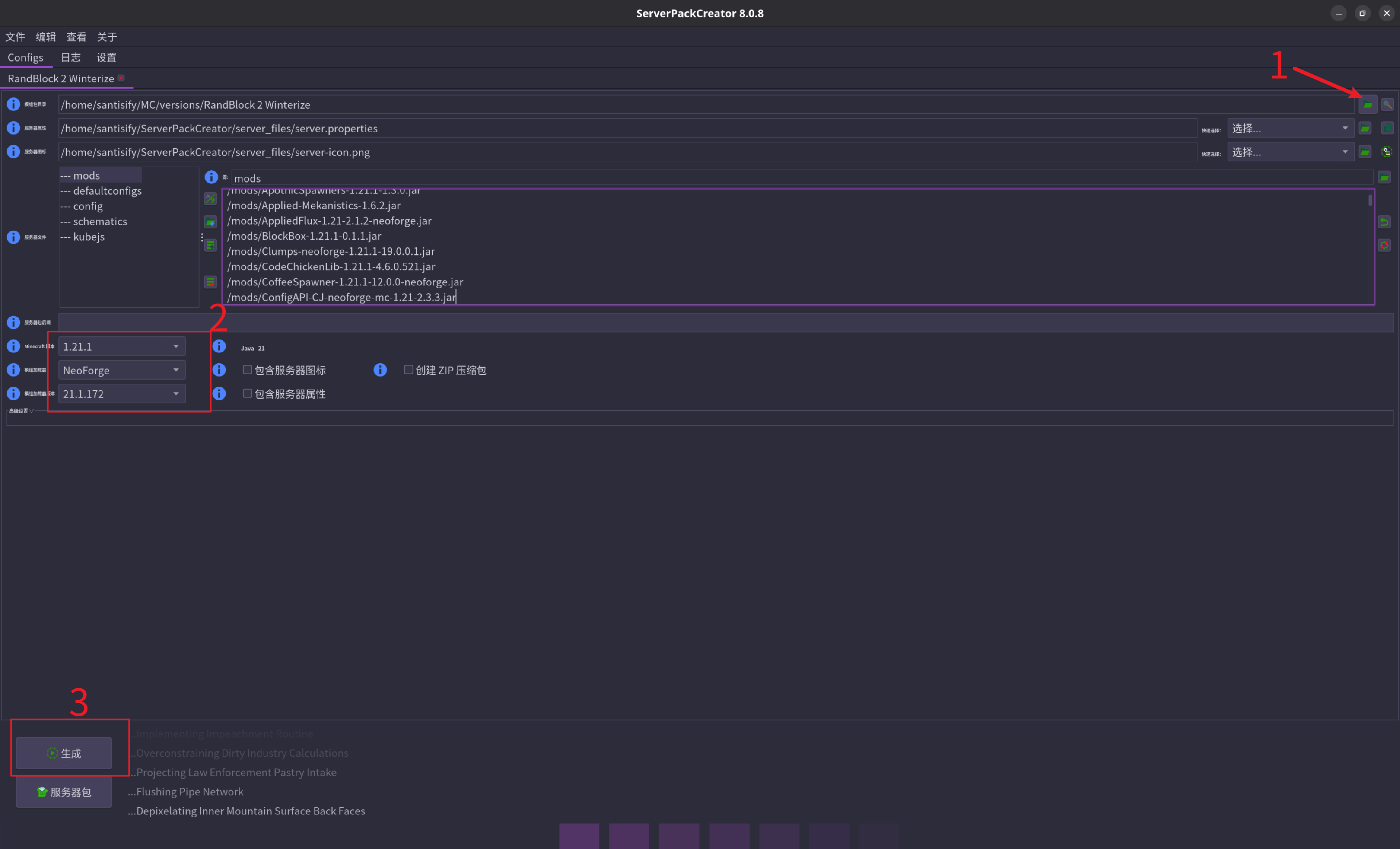This screenshot has width=1400, height=849.
Task: Click the add-folder icon with blue plus
Action: click(x=210, y=222)
